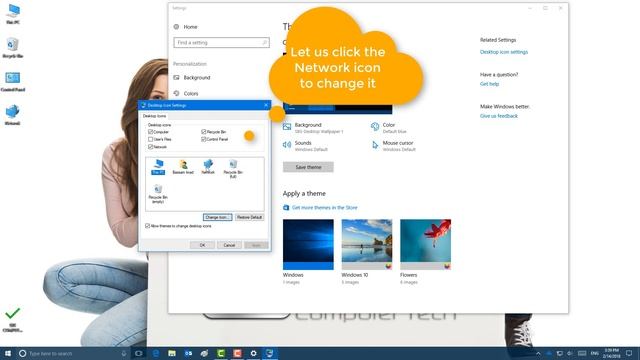Open Task View from the taskbar
This screenshot has height=360, width=640.
[x=139, y=353]
